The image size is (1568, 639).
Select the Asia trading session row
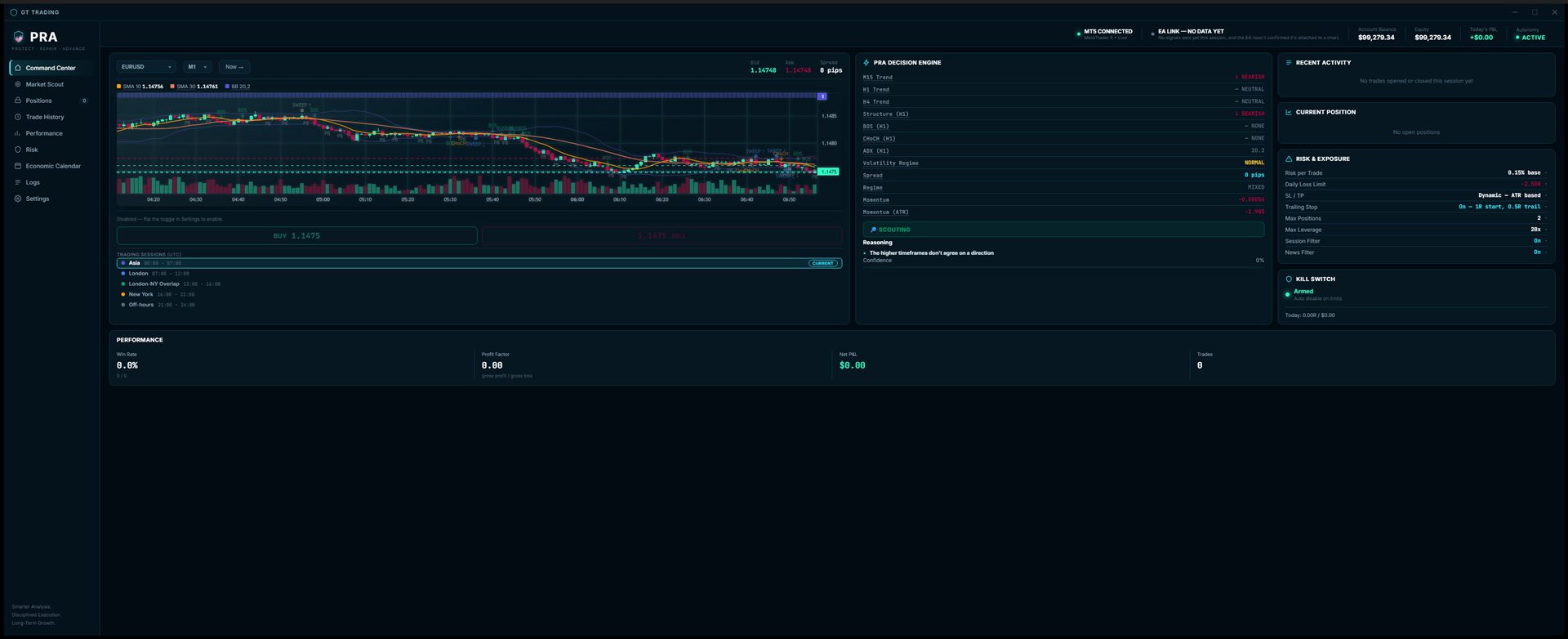[x=479, y=263]
